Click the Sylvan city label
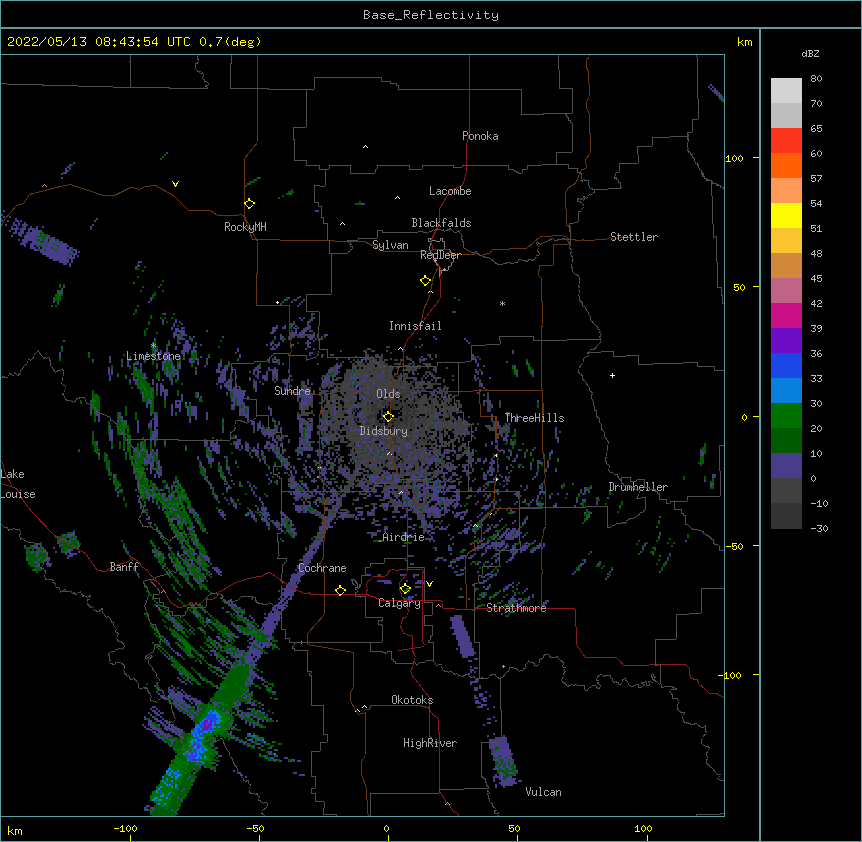The width and height of the screenshot is (862, 842). click(x=390, y=245)
